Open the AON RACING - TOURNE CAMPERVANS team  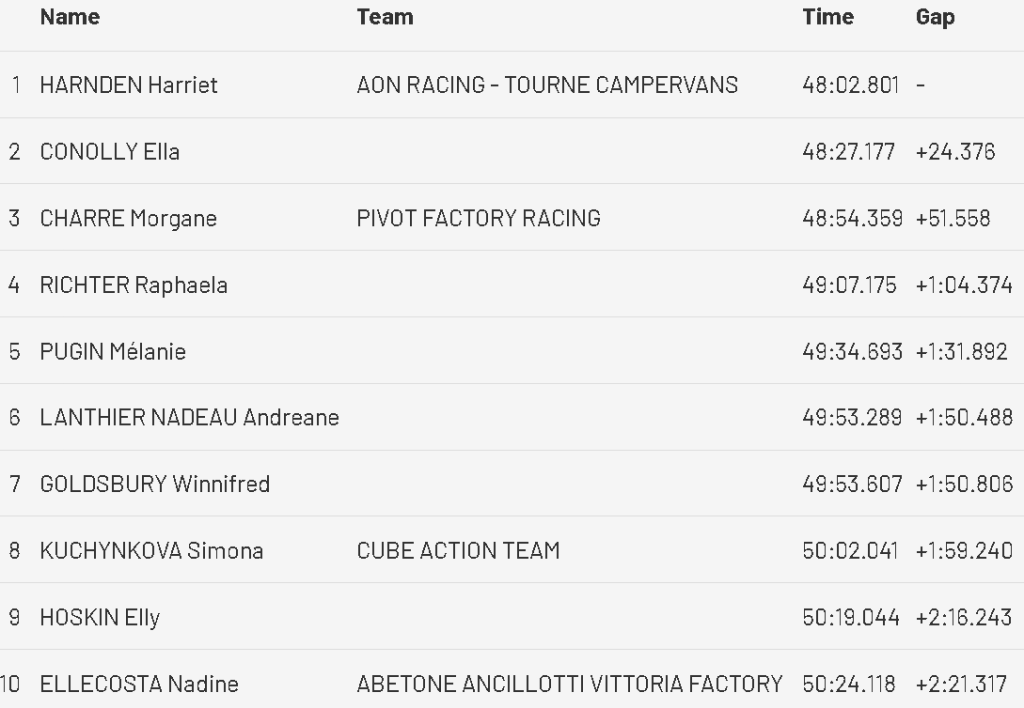[x=547, y=85]
